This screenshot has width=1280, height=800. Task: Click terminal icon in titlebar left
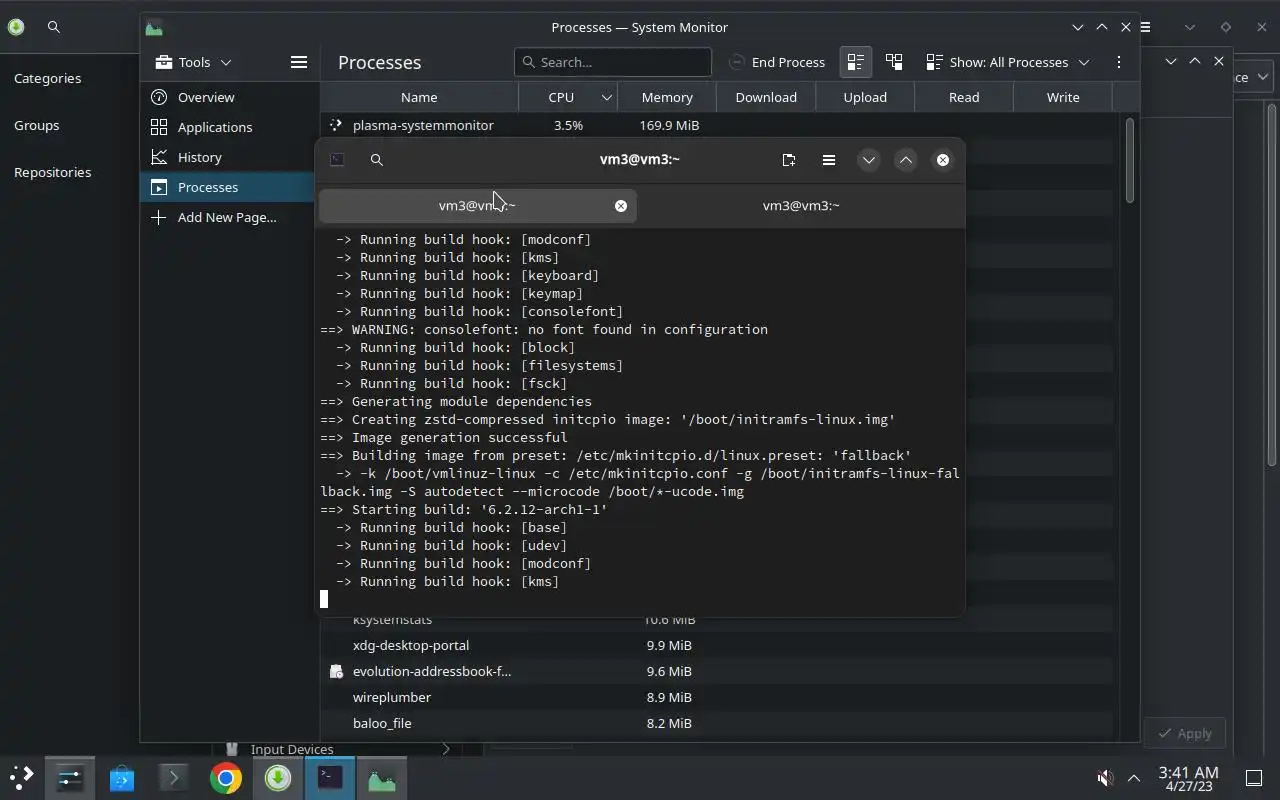pyautogui.click(x=337, y=160)
